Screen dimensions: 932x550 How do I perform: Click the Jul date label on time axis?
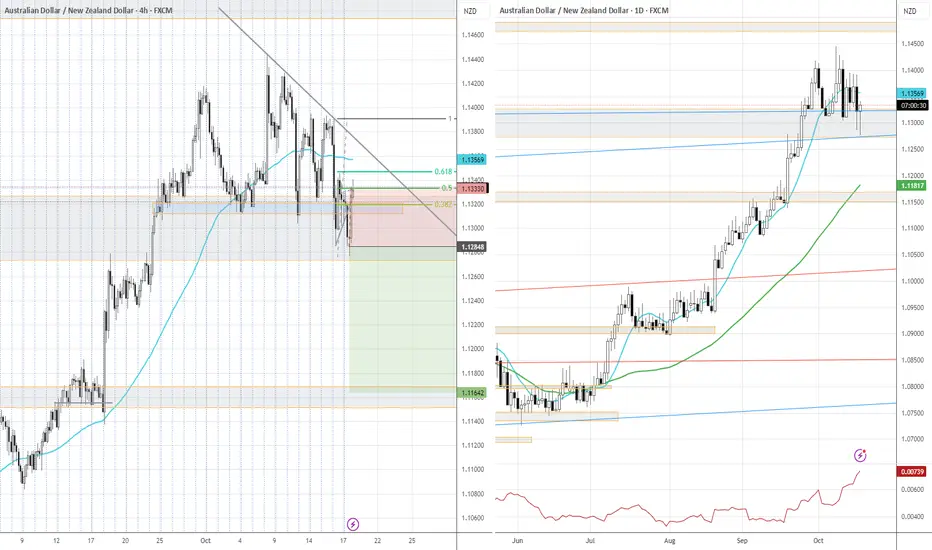tap(590, 540)
